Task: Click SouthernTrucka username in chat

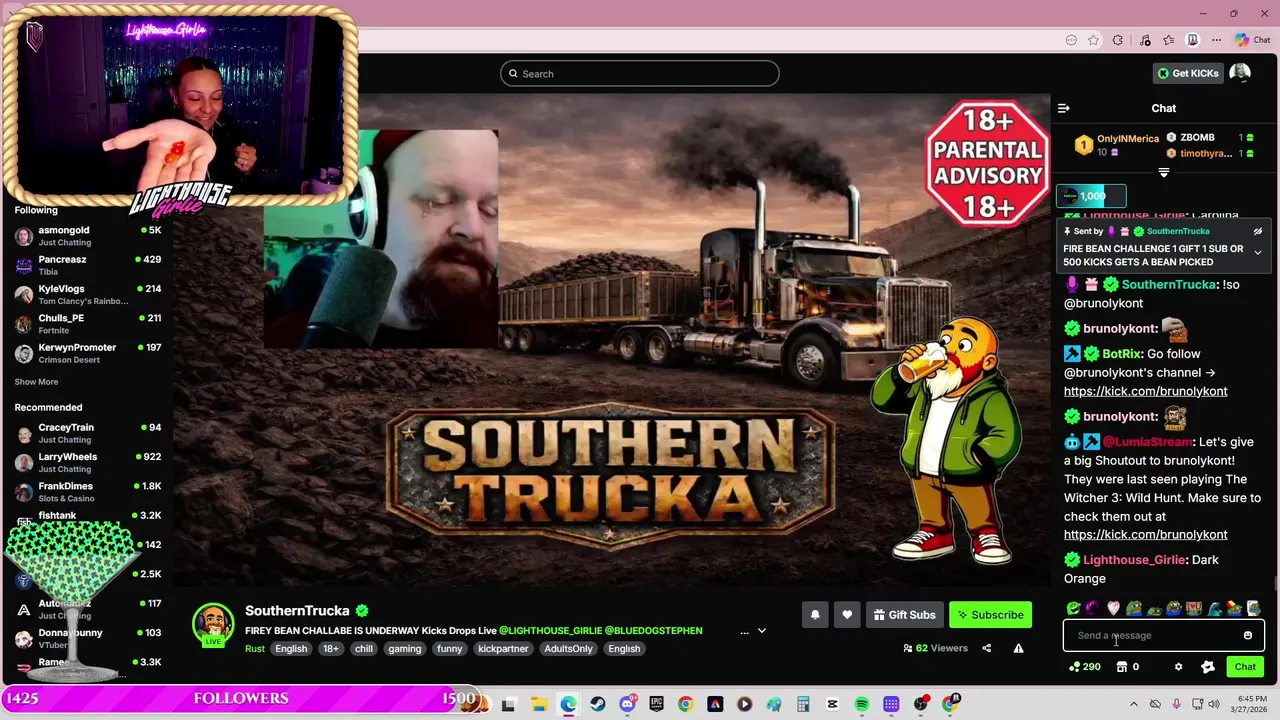Action: point(1169,285)
